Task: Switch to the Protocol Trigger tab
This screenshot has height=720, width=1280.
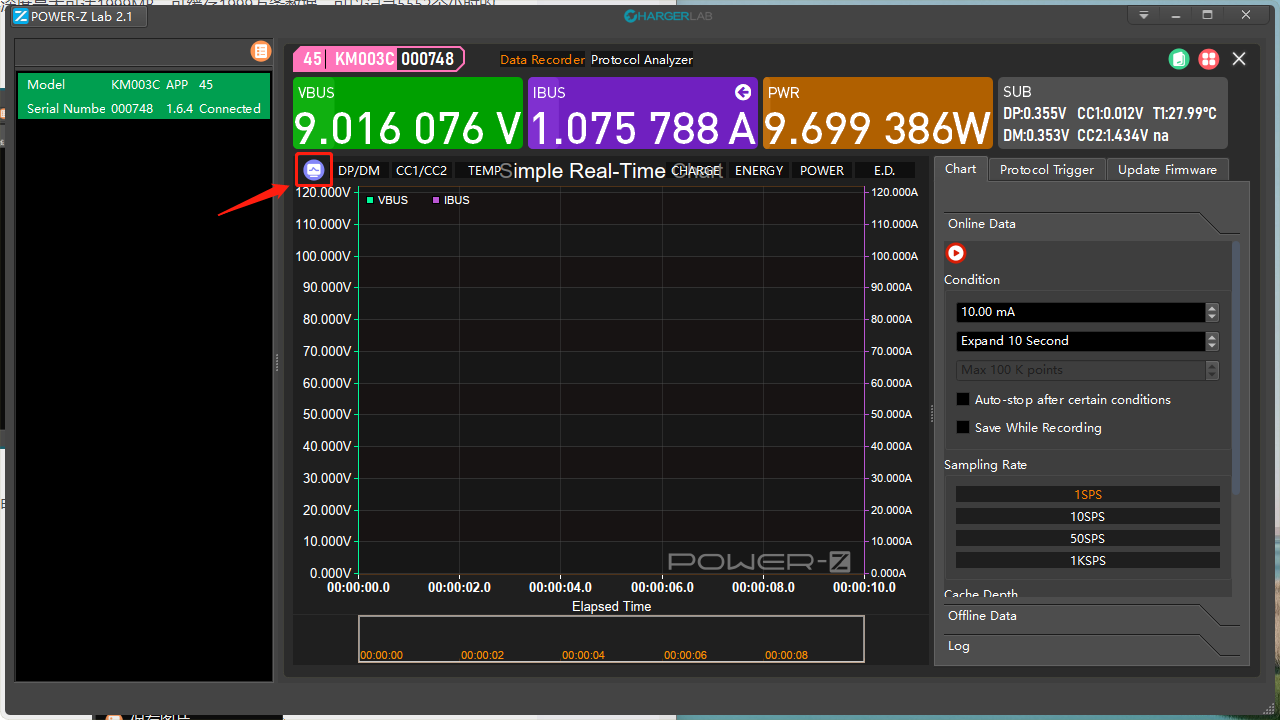Action: (x=1046, y=169)
